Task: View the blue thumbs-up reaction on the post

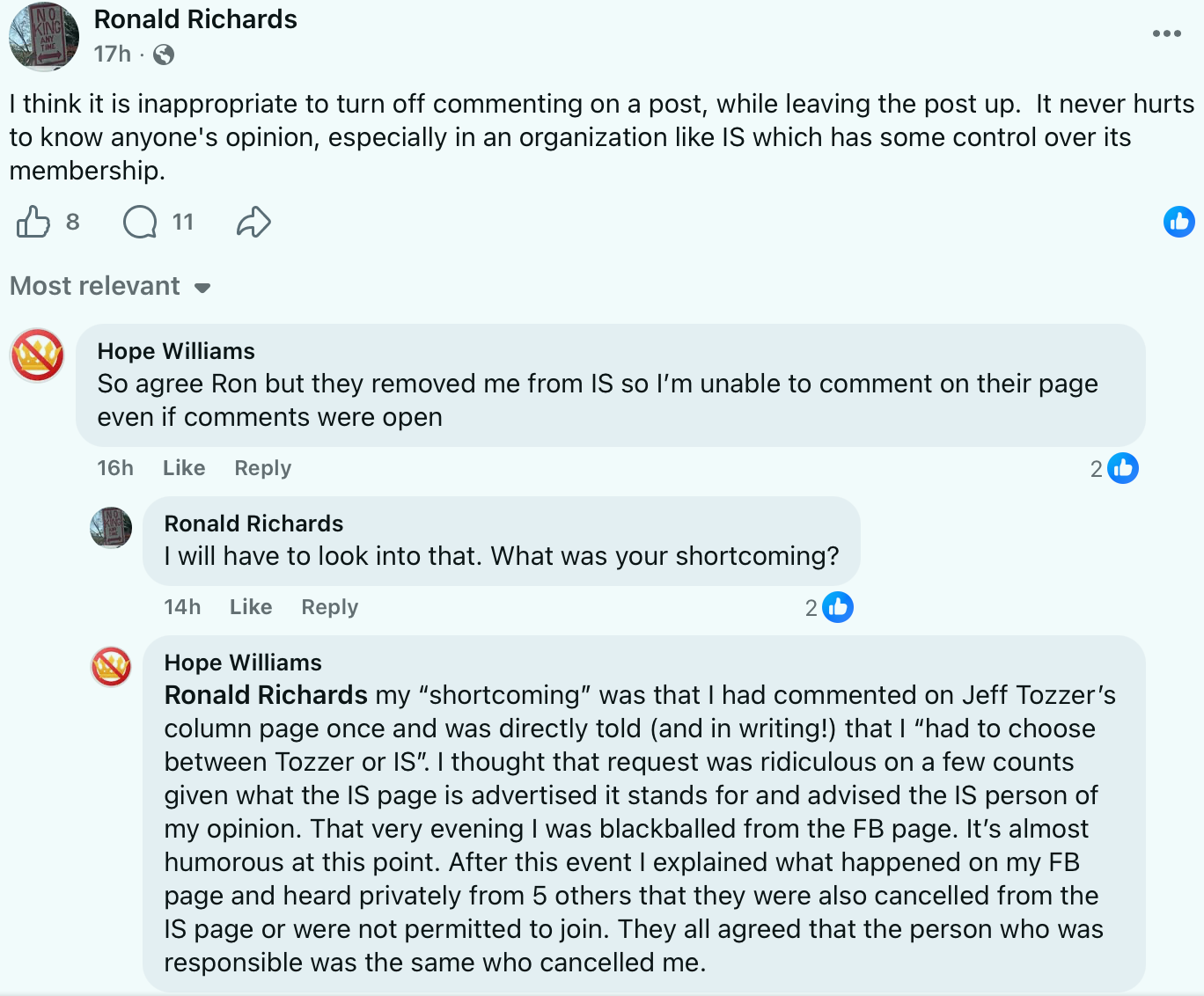Action: click(x=1179, y=222)
